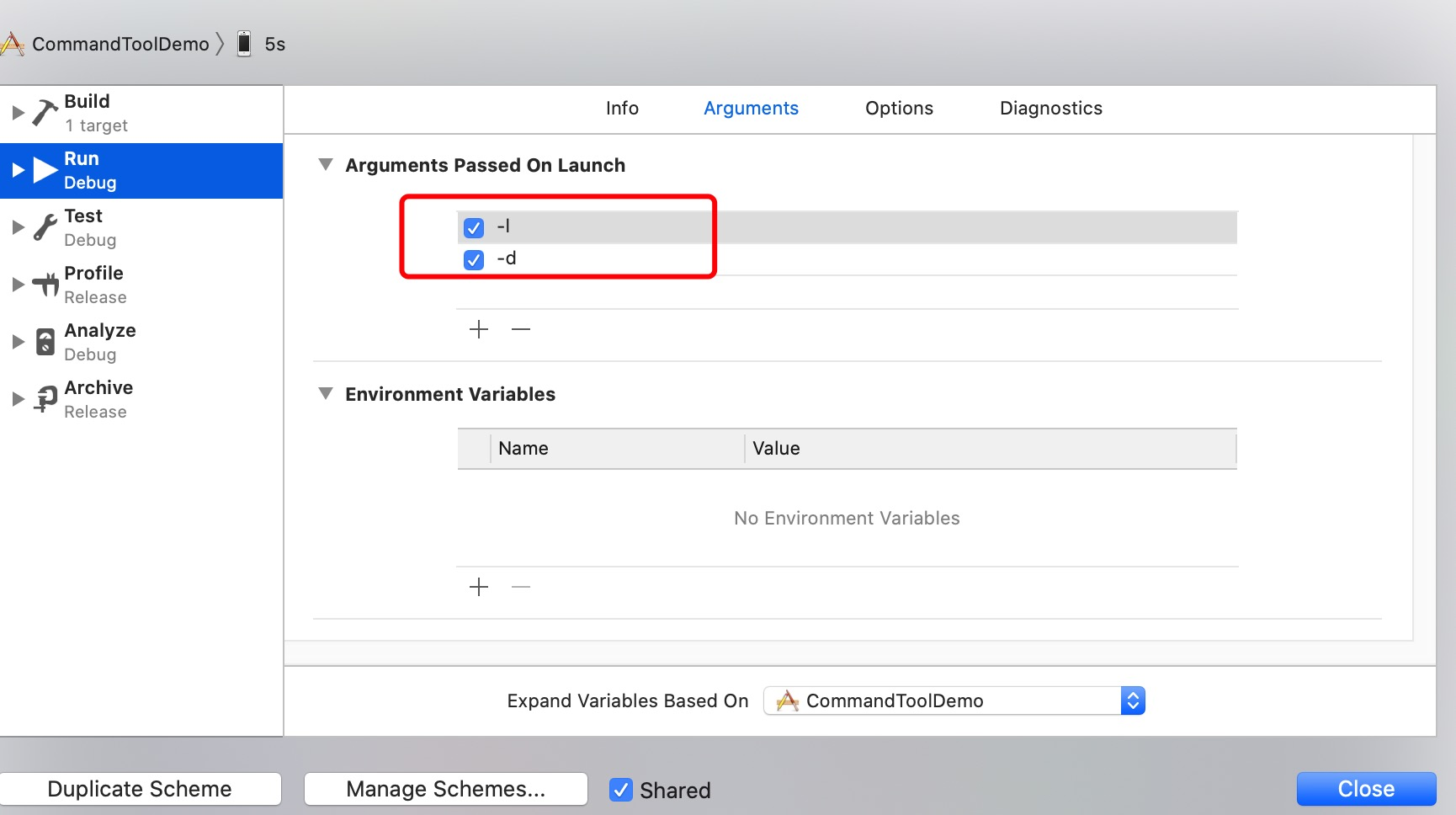
Task: Click the Duplicate Scheme button
Action: coord(140,789)
